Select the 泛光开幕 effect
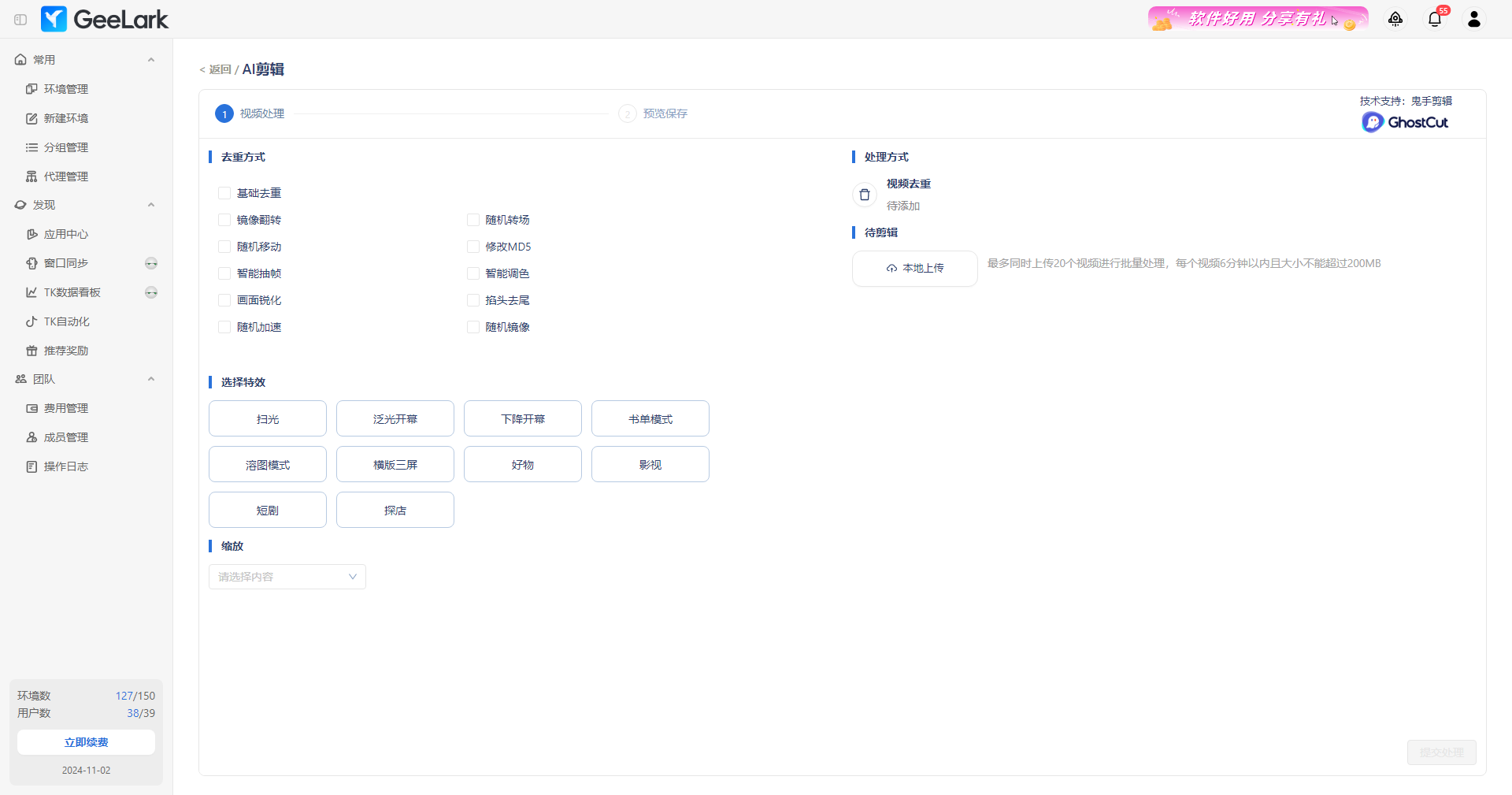 pos(395,419)
